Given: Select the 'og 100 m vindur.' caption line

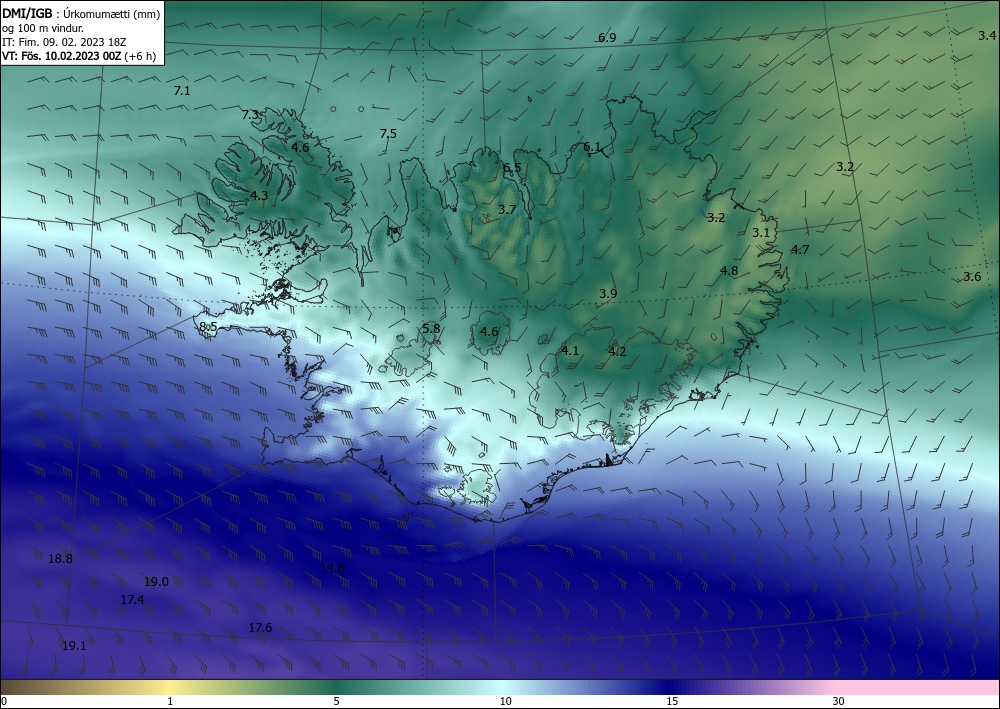Looking at the screenshot, I should (x=43, y=28).
